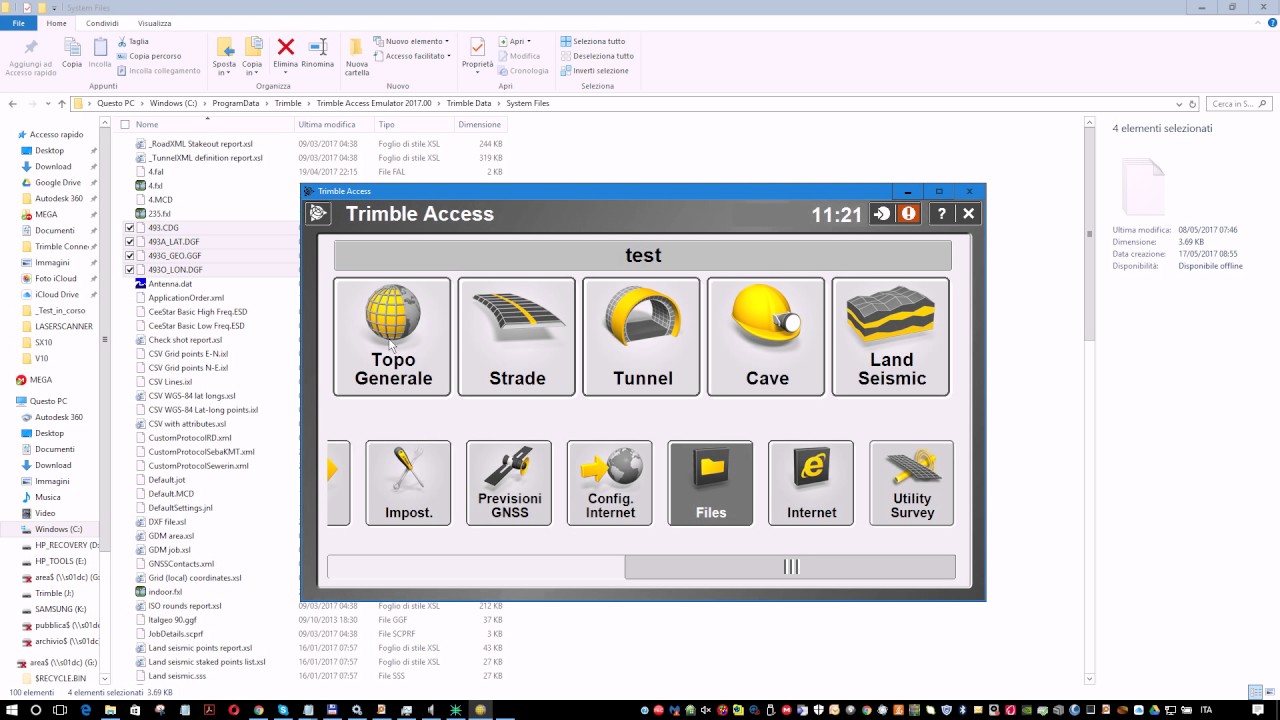This screenshot has height=720, width=1280.
Task: Open Task View on the taskbar
Action: [60, 710]
